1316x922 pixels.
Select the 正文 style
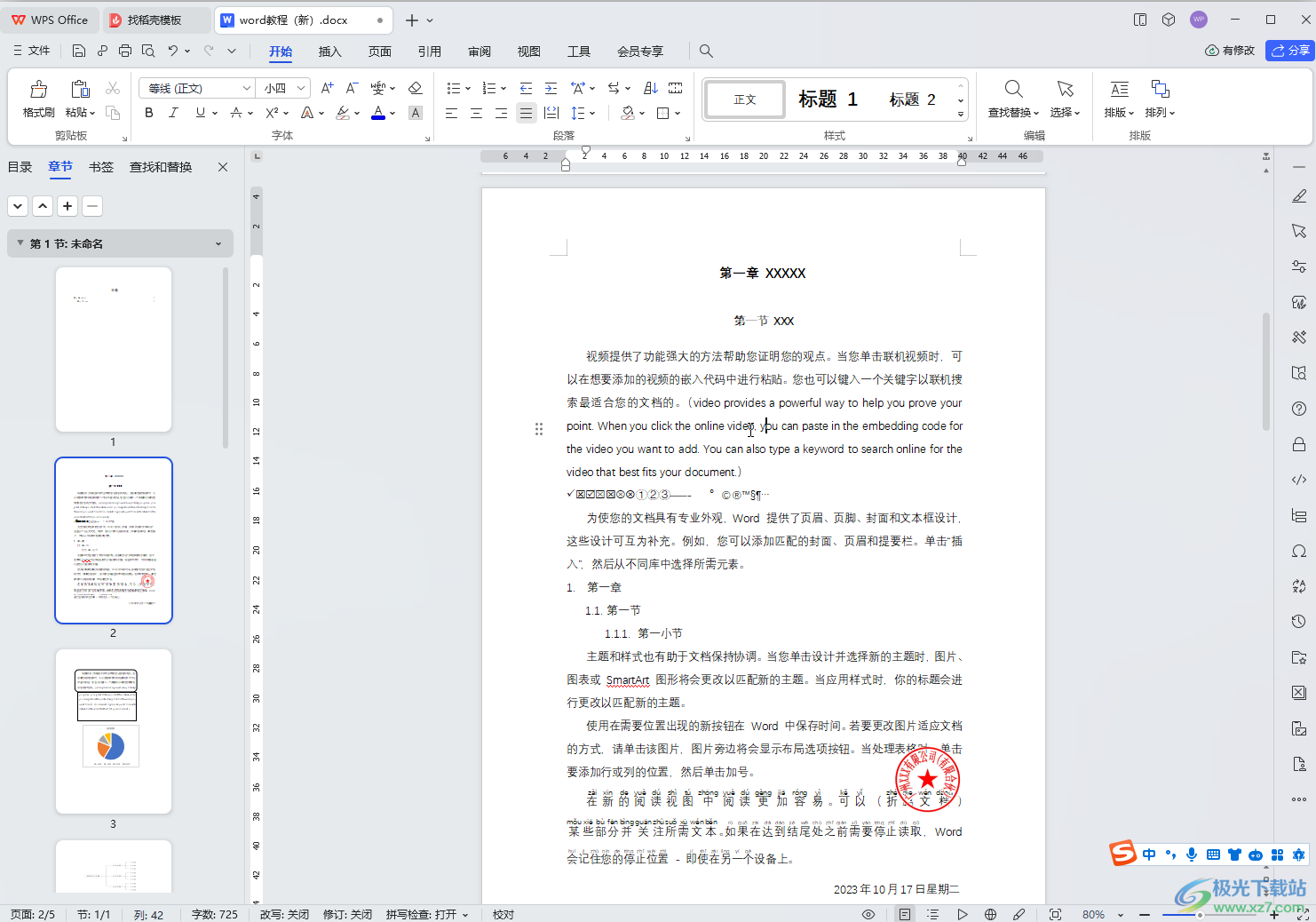tap(745, 99)
